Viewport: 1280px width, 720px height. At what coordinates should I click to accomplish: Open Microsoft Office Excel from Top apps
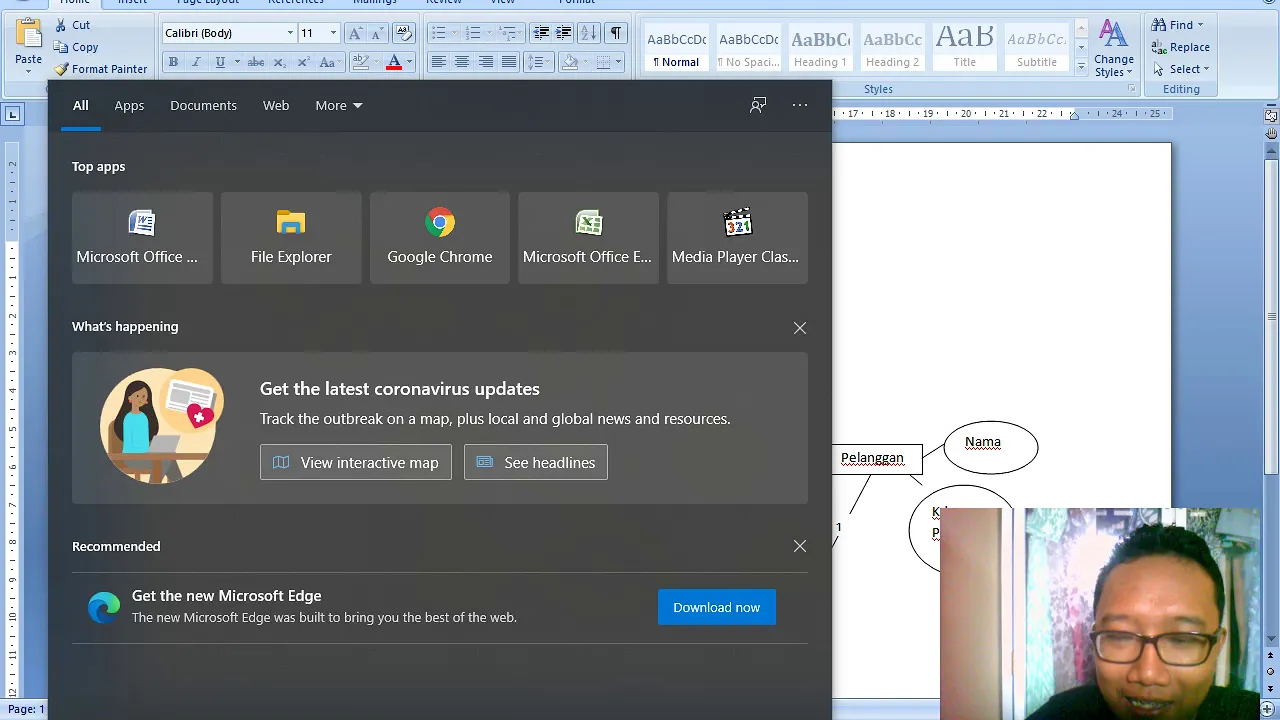588,238
